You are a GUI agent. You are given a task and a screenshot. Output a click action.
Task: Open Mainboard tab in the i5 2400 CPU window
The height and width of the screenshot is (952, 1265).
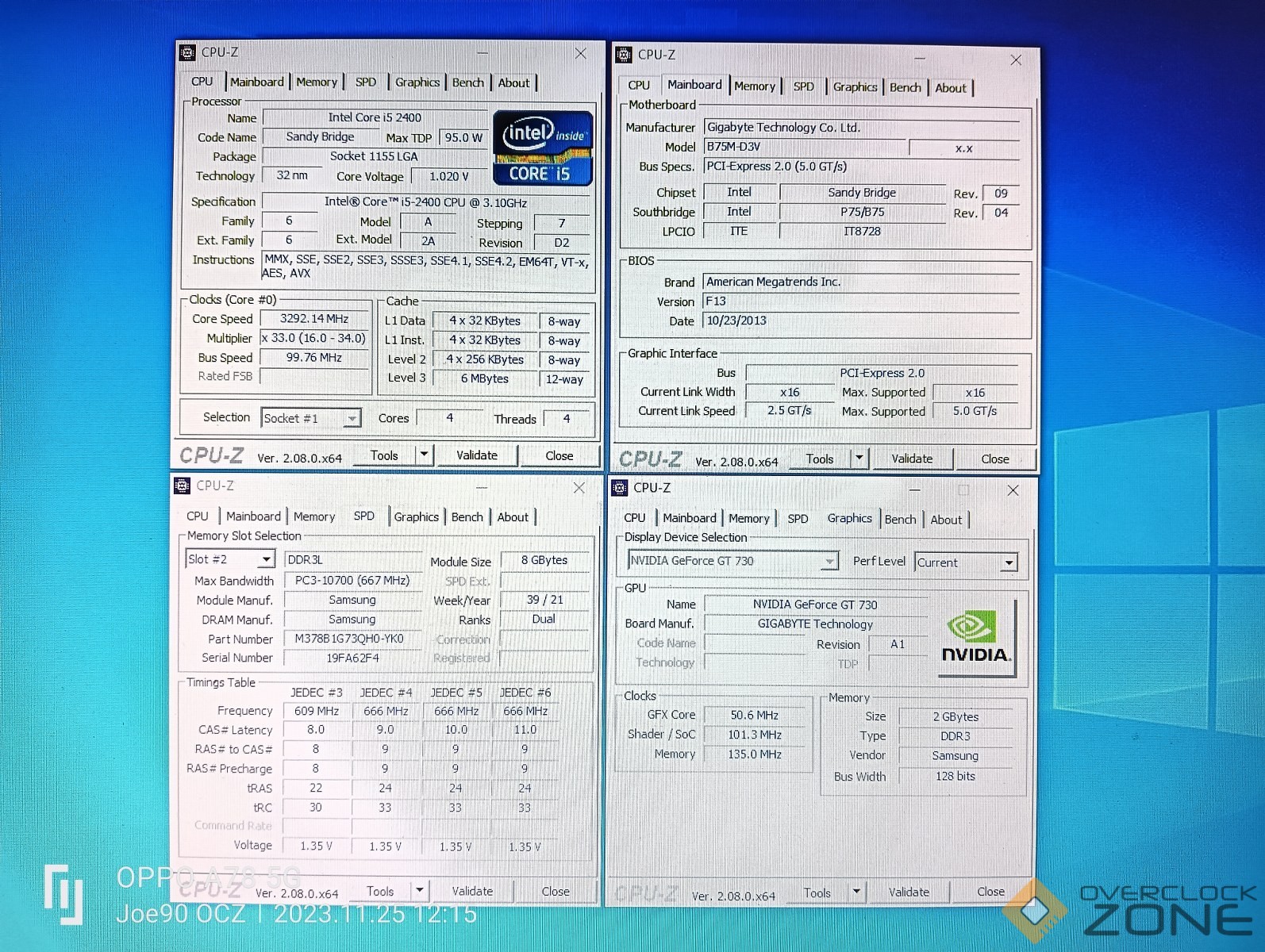[256, 82]
